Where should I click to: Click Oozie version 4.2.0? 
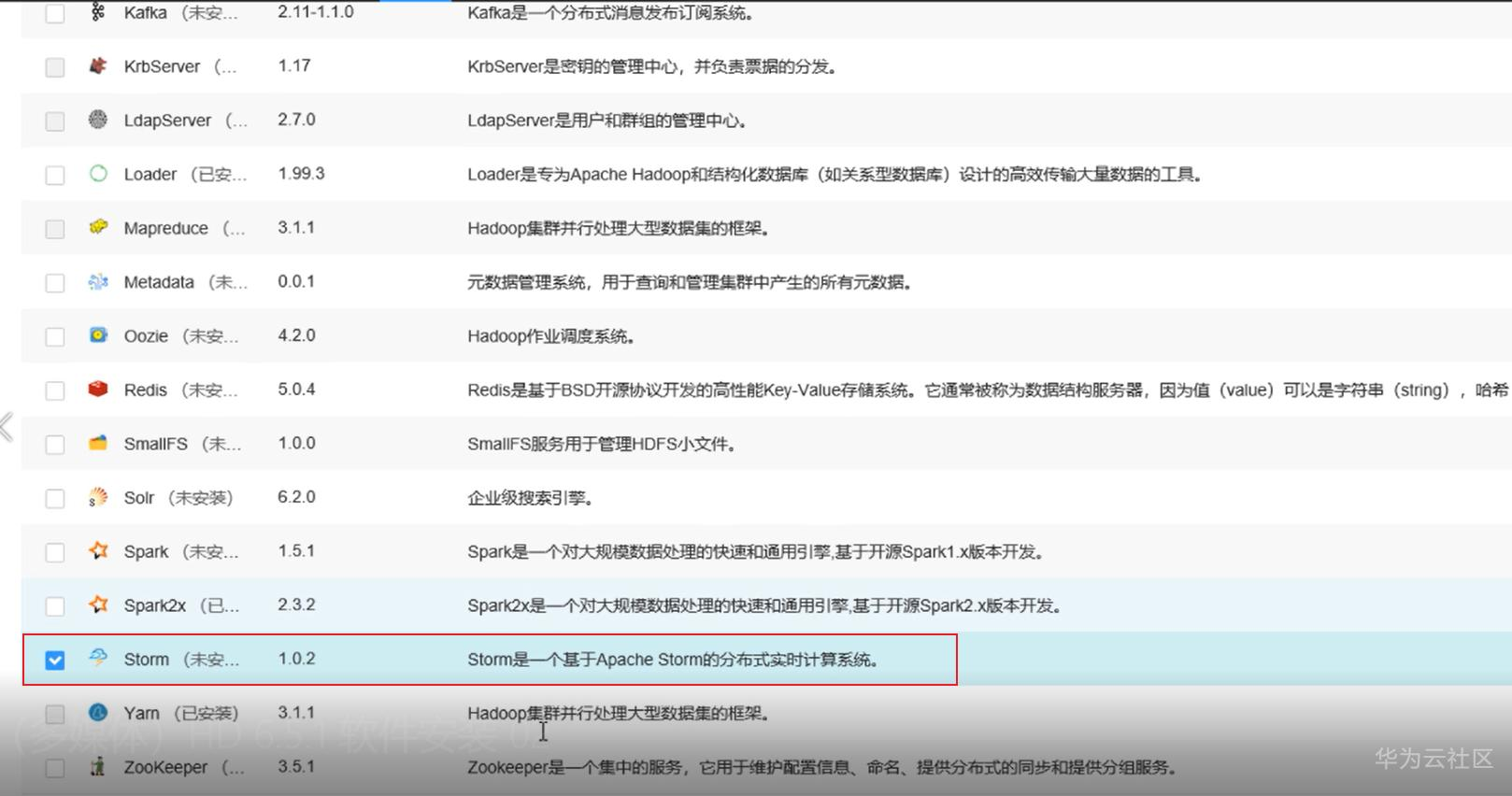click(296, 335)
